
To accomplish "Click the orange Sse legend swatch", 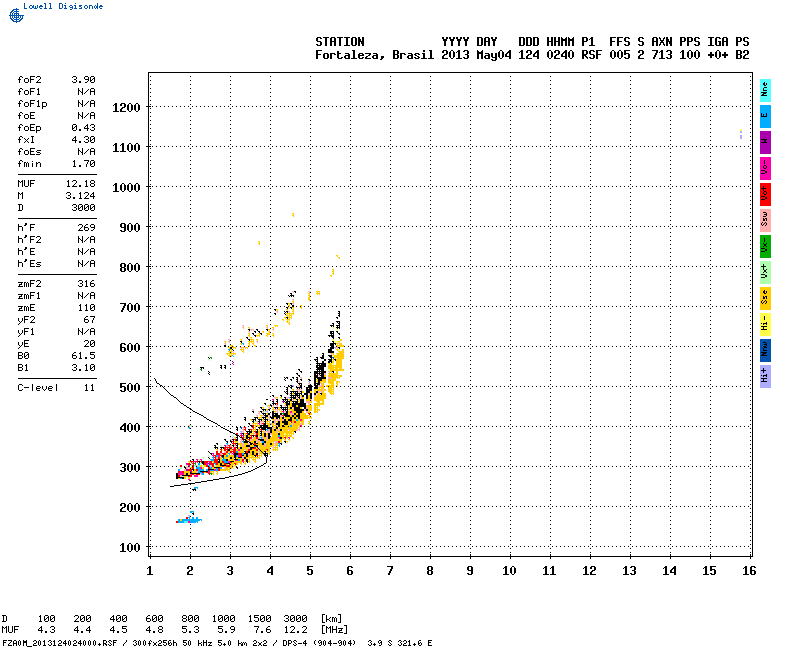I will (x=765, y=298).
